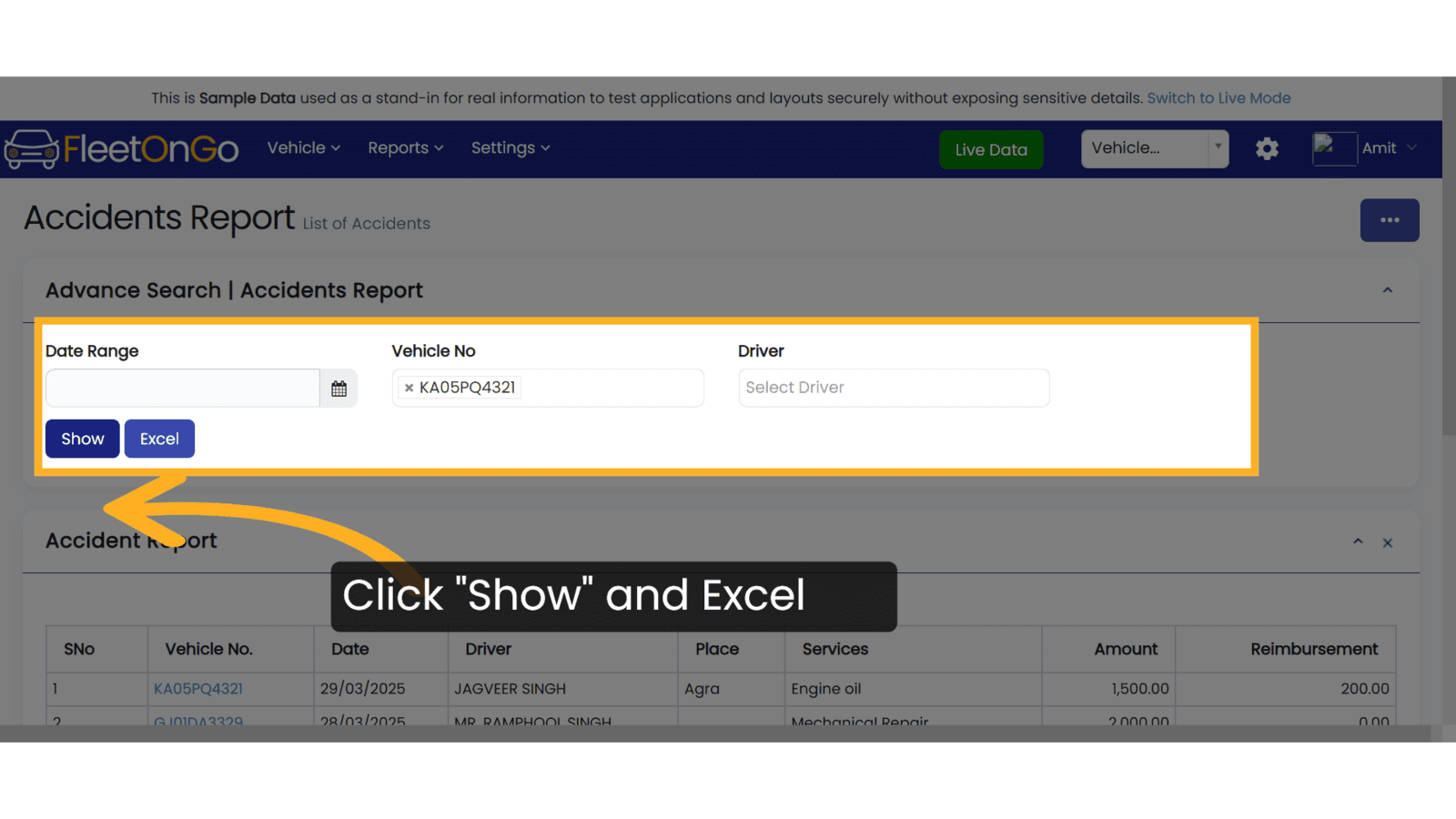
Task: Open the settings gear icon
Action: click(1267, 148)
